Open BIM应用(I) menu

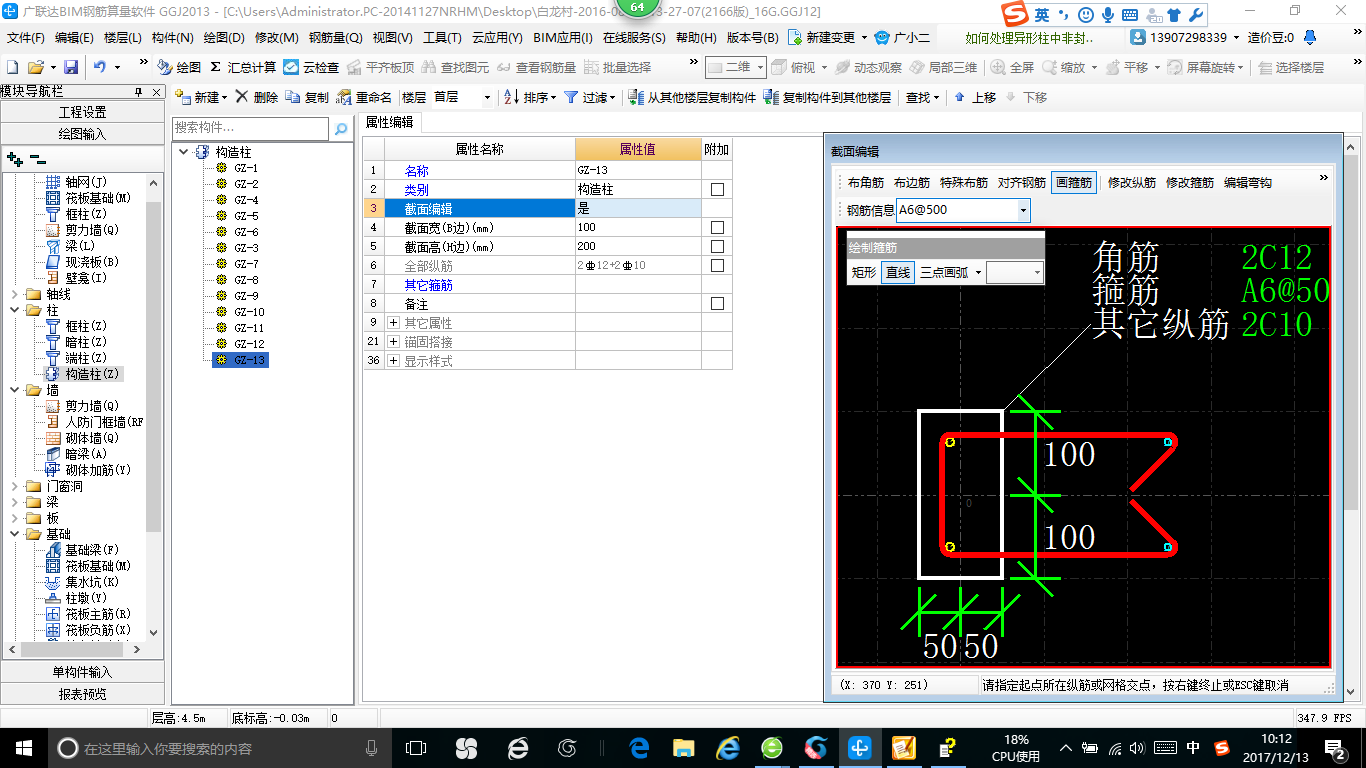click(x=563, y=38)
